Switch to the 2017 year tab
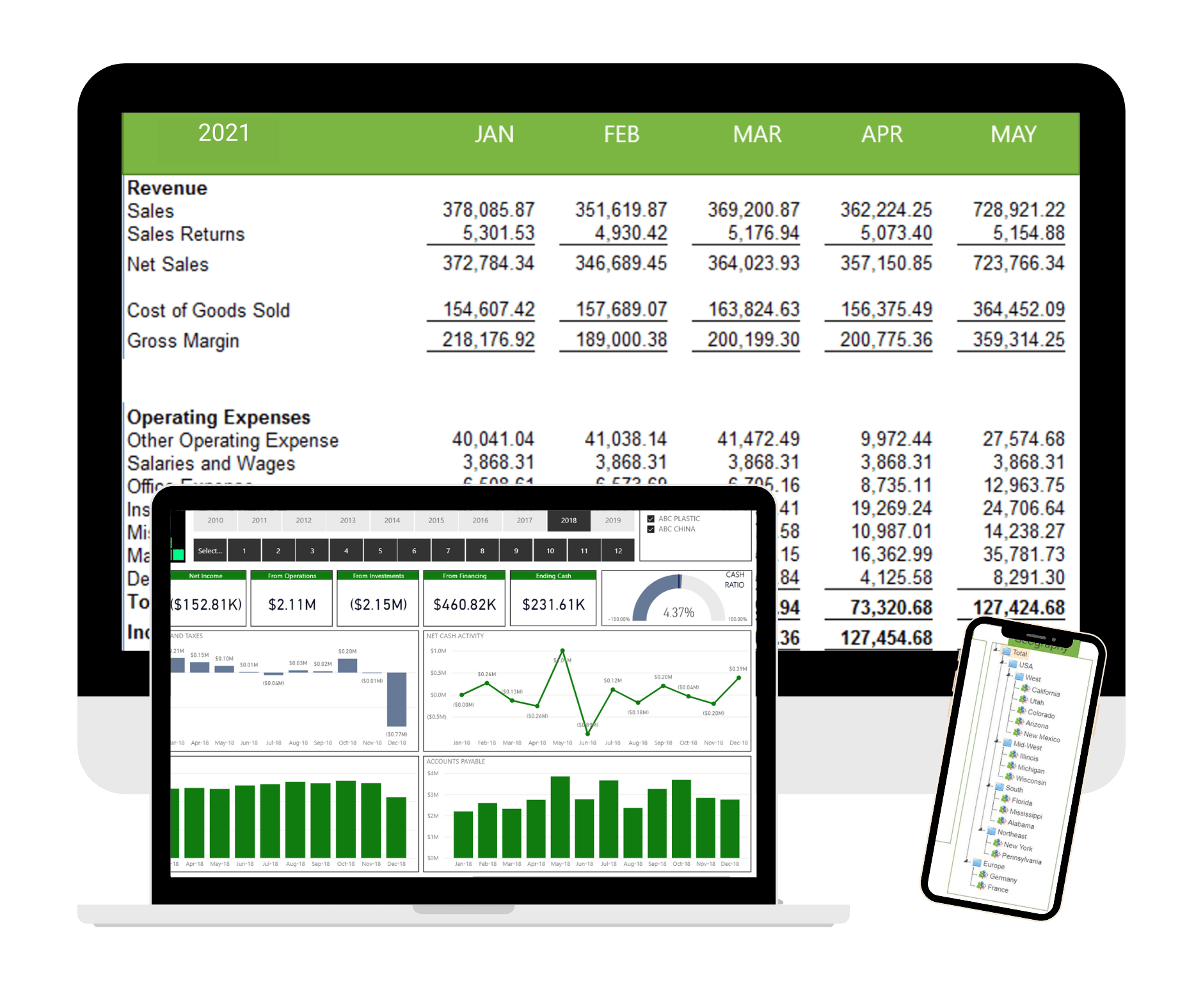 point(524,521)
